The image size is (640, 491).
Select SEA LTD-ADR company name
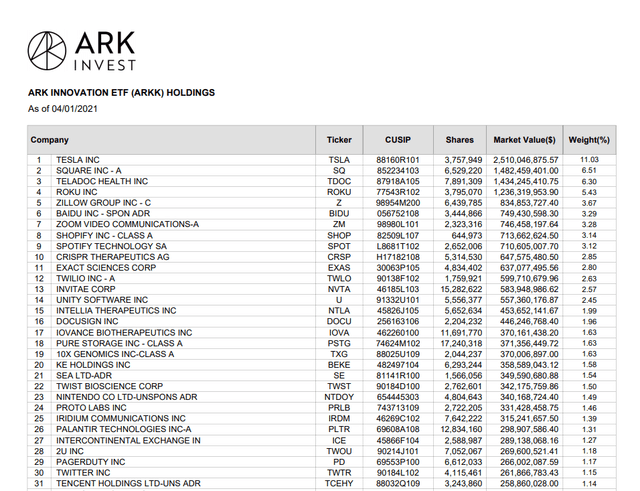coord(84,375)
